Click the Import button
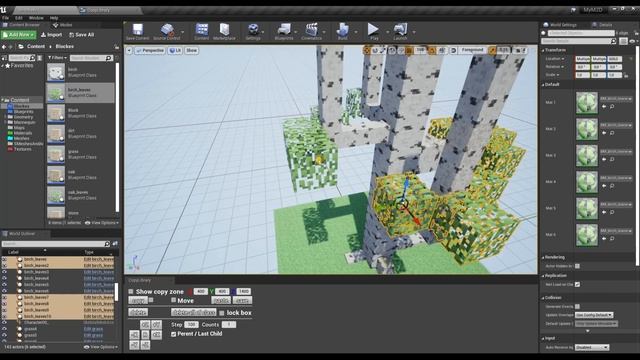The height and width of the screenshot is (360, 640). pos(52,35)
